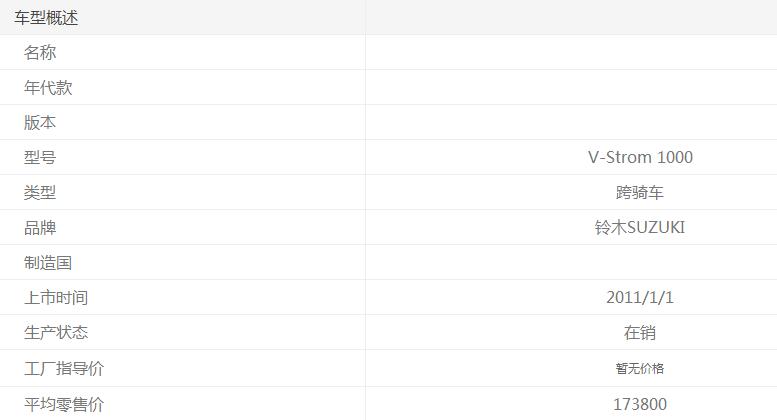Click the empty value cell beside 名称
This screenshot has height=420, width=777.
coord(571,53)
